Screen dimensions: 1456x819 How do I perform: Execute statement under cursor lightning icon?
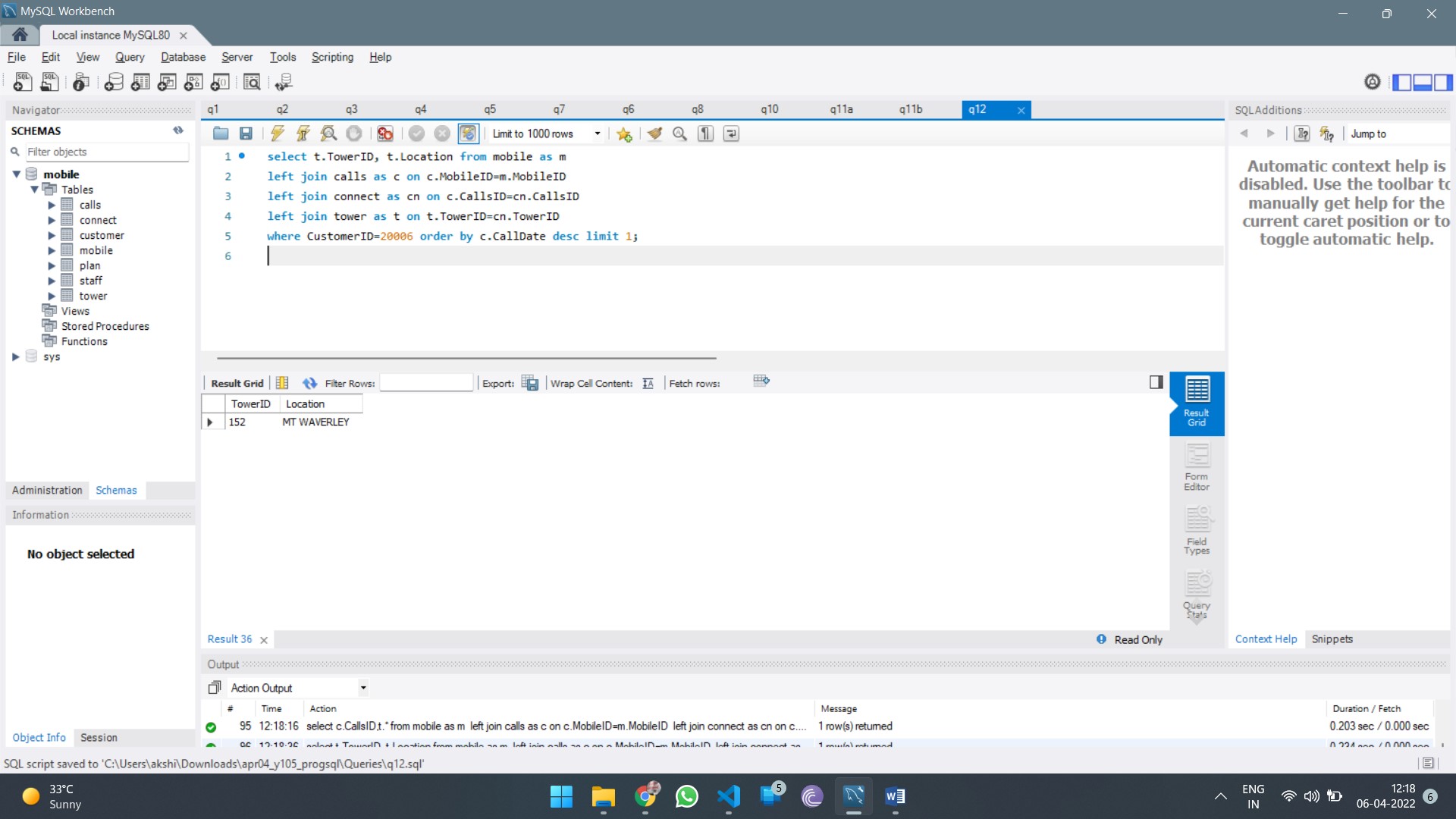pyautogui.click(x=303, y=133)
